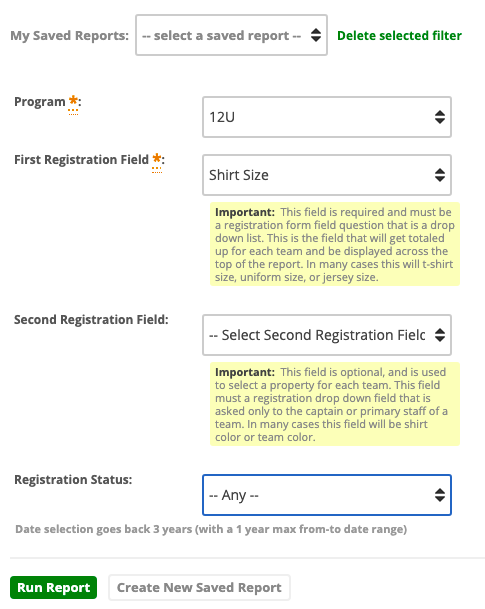The width and height of the screenshot is (485, 609).
Task: Click the Registration Status label
Action: click(x=73, y=480)
